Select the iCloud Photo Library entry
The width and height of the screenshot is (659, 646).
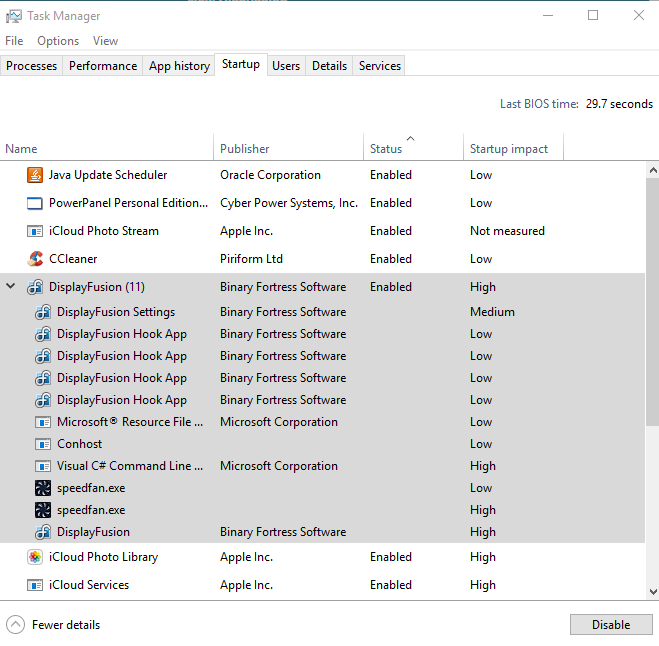click(103, 557)
